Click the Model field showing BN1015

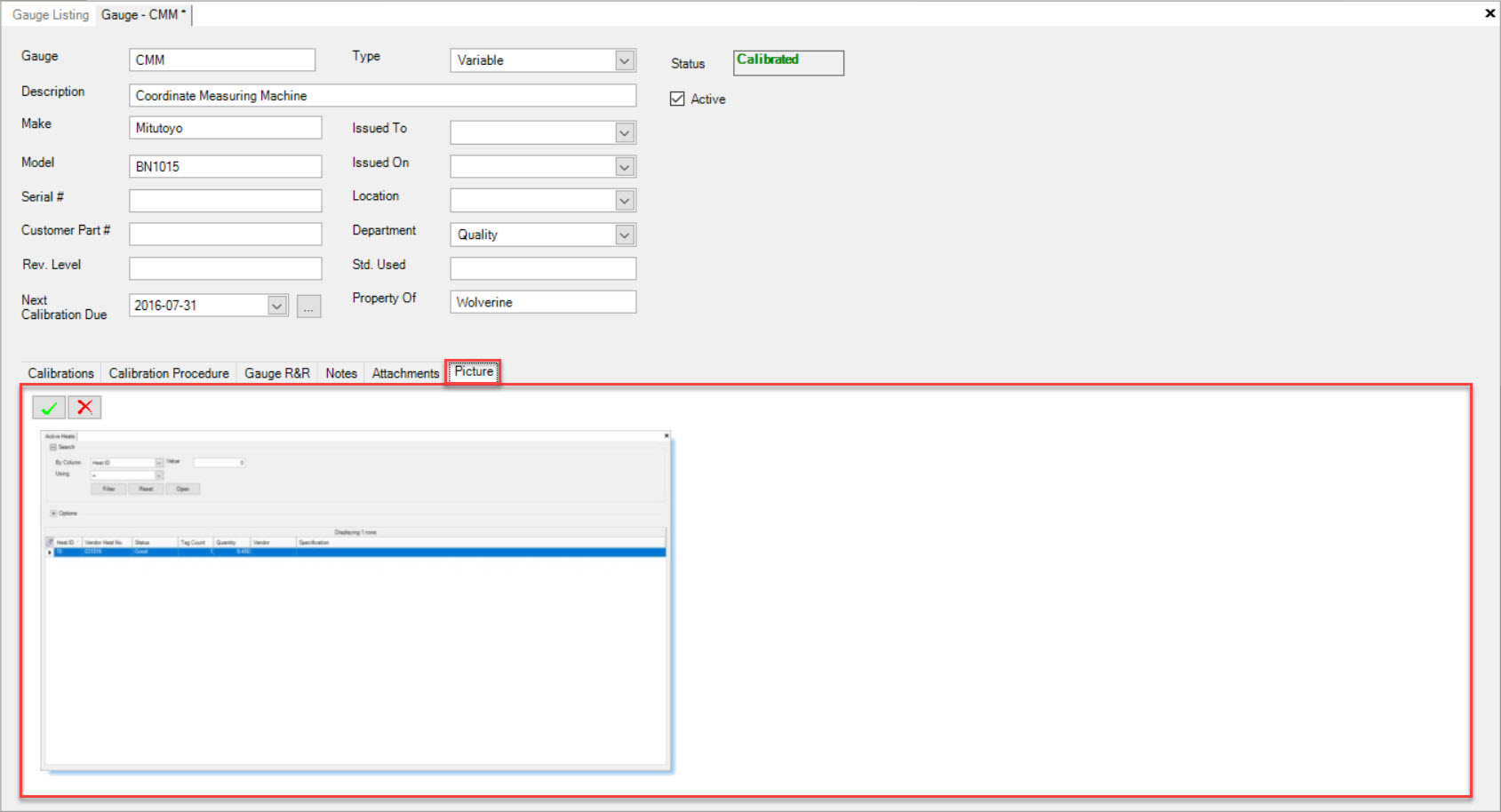[226, 166]
